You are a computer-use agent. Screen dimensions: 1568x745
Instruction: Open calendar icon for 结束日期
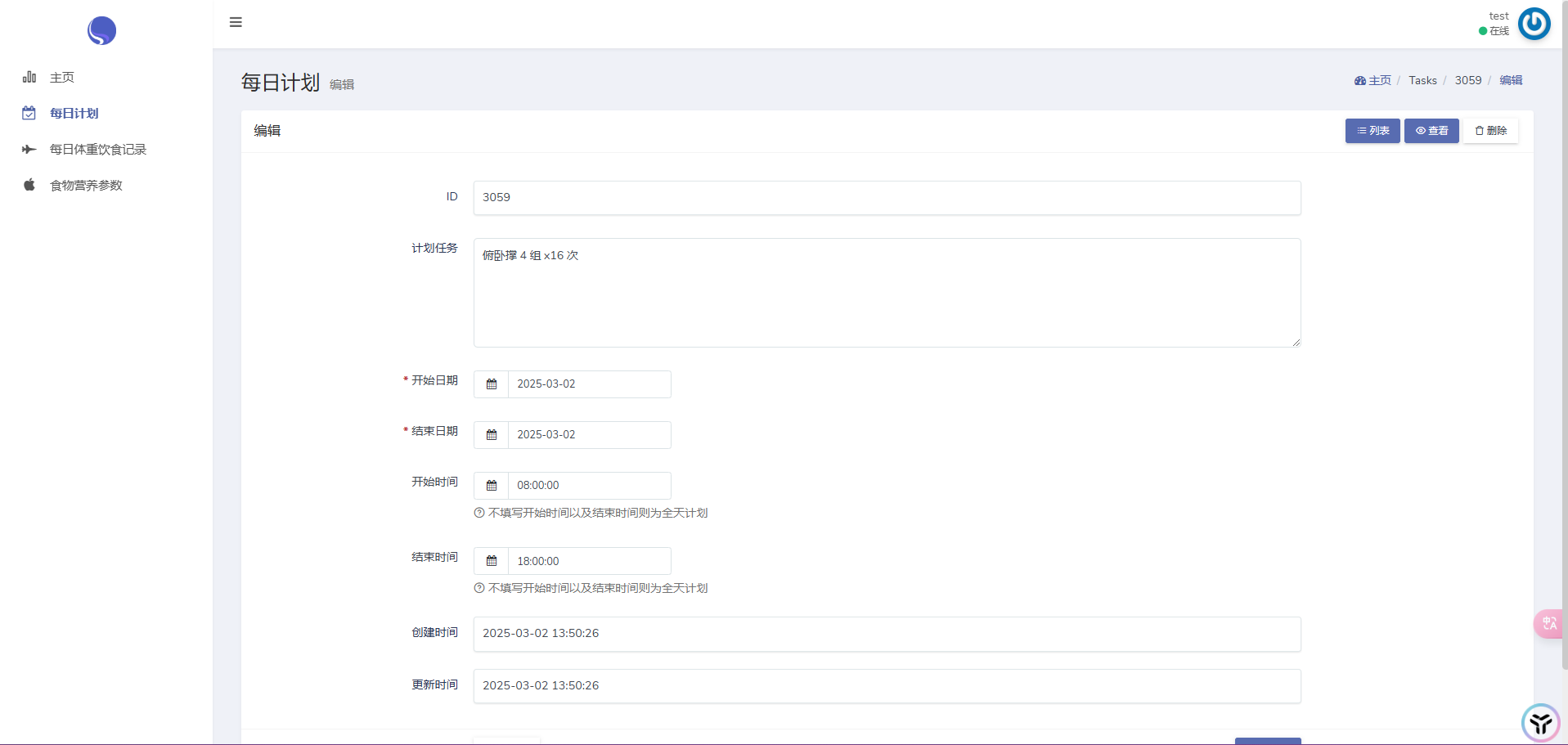pos(492,435)
